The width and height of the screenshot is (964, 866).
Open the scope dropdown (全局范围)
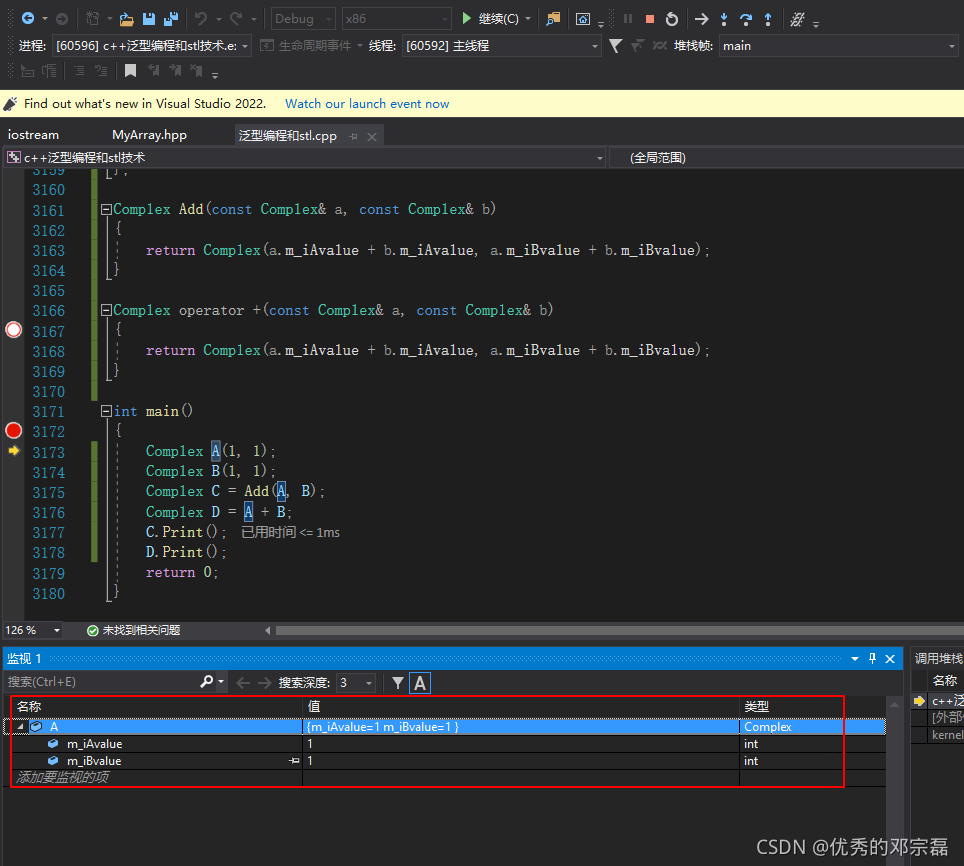[x=787, y=158]
